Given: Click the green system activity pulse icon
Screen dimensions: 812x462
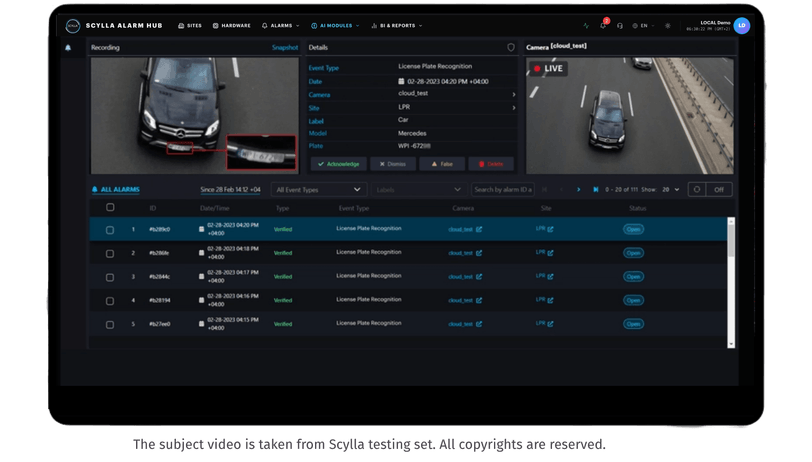Looking at the screenshot, I should [x=586, y=25].
